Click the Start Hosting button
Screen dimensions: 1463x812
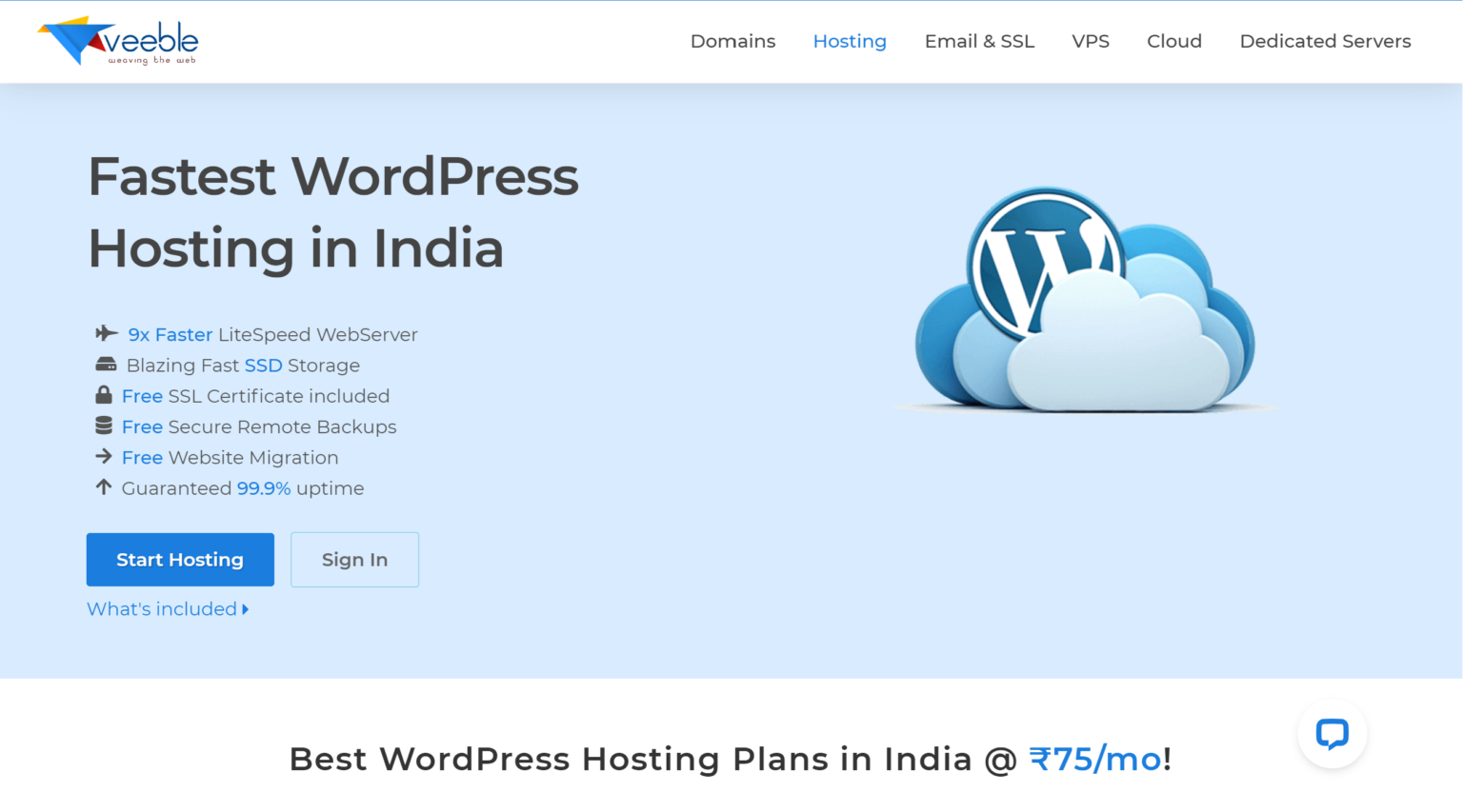(180, 560)
